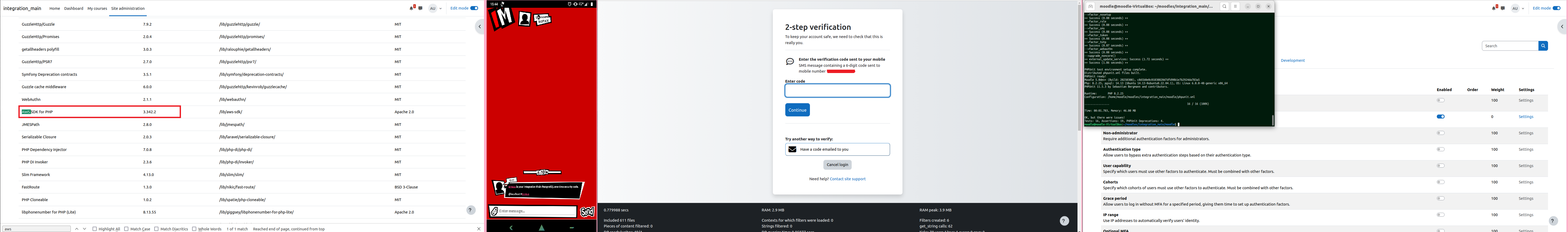The height and width of the screenshot is (232, 1568).
Task: Open messaging icon in right Moodle page
Action: (1503, 9)
